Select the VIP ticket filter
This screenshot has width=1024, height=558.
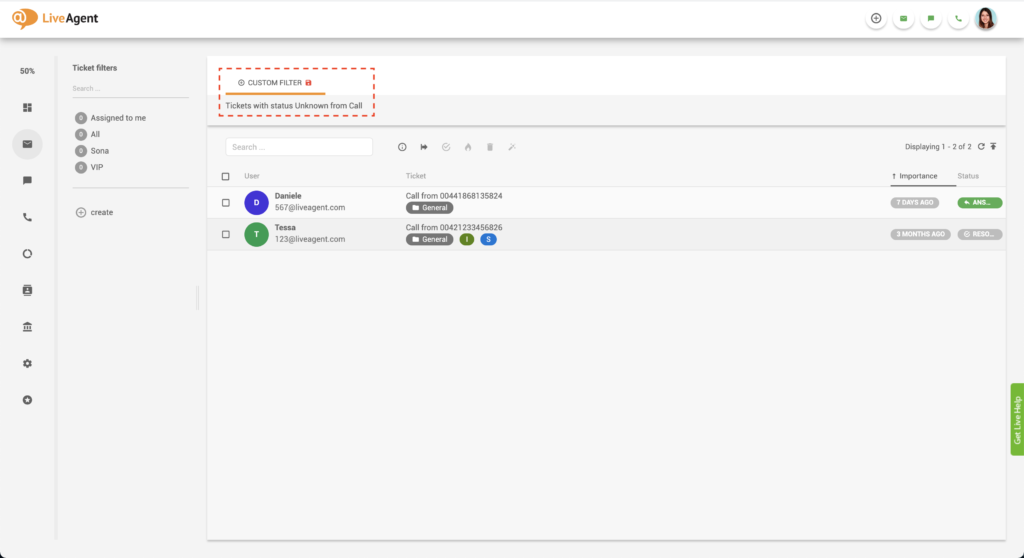(97, 167)
